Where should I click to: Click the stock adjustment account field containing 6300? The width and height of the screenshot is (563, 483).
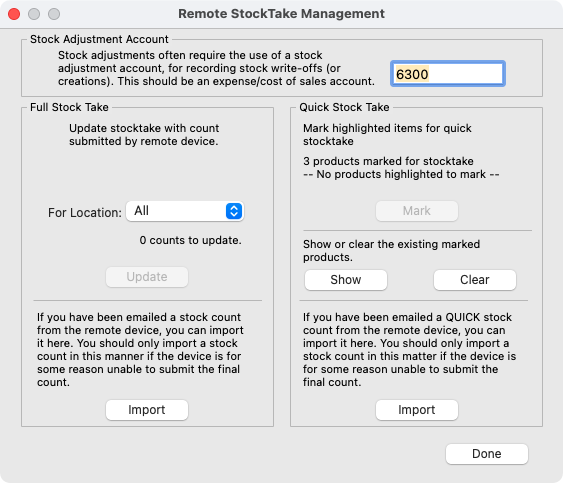(x=448, y=74)
